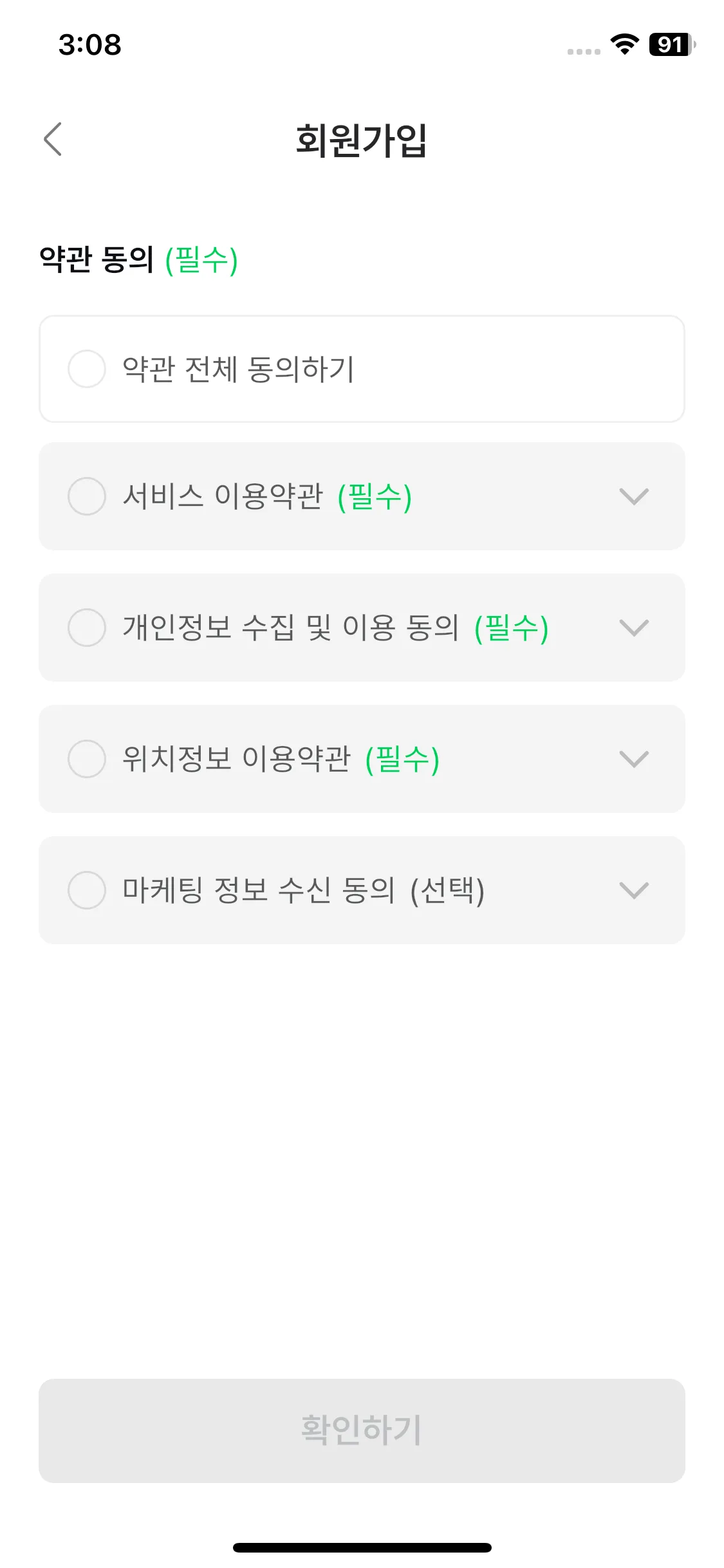Image resolution: width=724 pixels, height=1568 pixels.
Task: Check the 개인정보 수집 및 이용 동의 circle
Action: coord(87,628)
